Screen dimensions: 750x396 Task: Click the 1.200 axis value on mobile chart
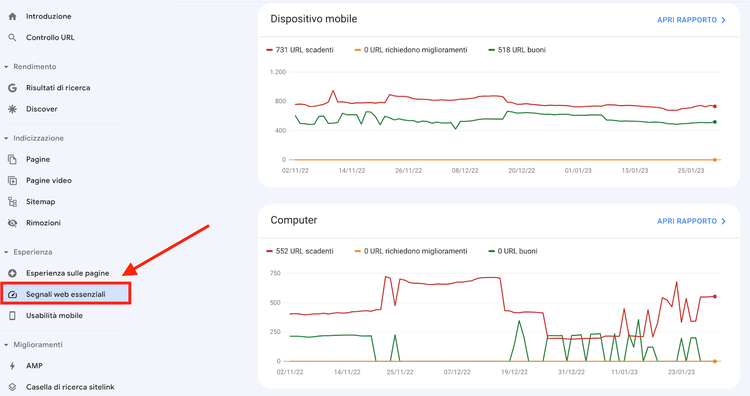pyautogui.click(x=278, y=72)
